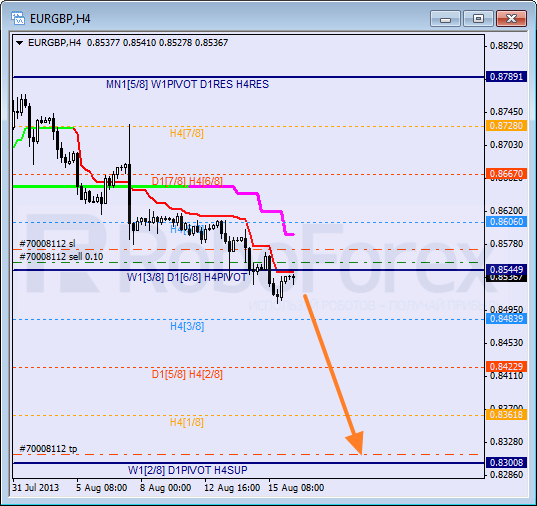Click the 0.87280 orange price tag
Viewport: 537px width, 506px height.
point(506,126)
